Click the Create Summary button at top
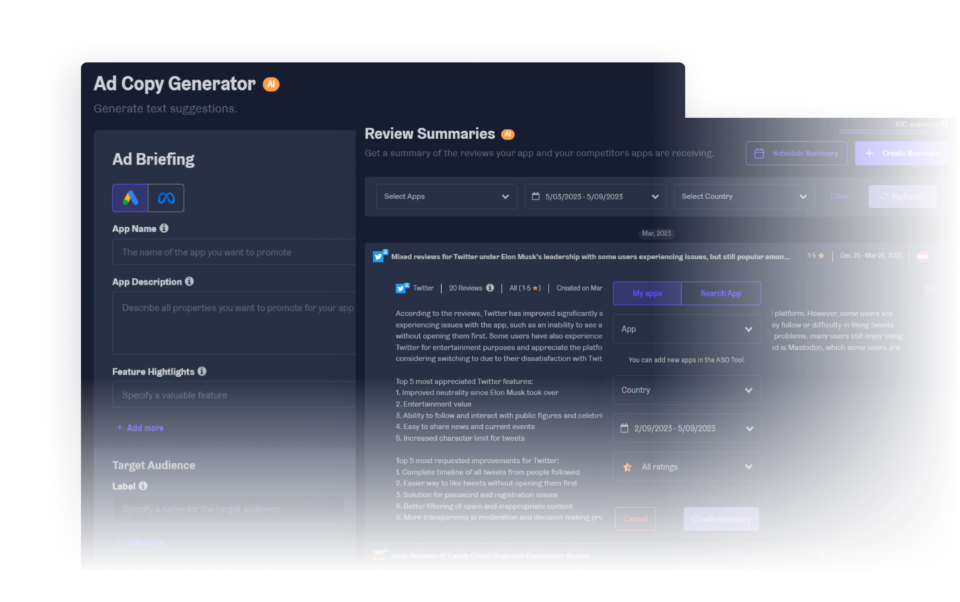Screen dimensions: 960x602 [x=902, y=153]
